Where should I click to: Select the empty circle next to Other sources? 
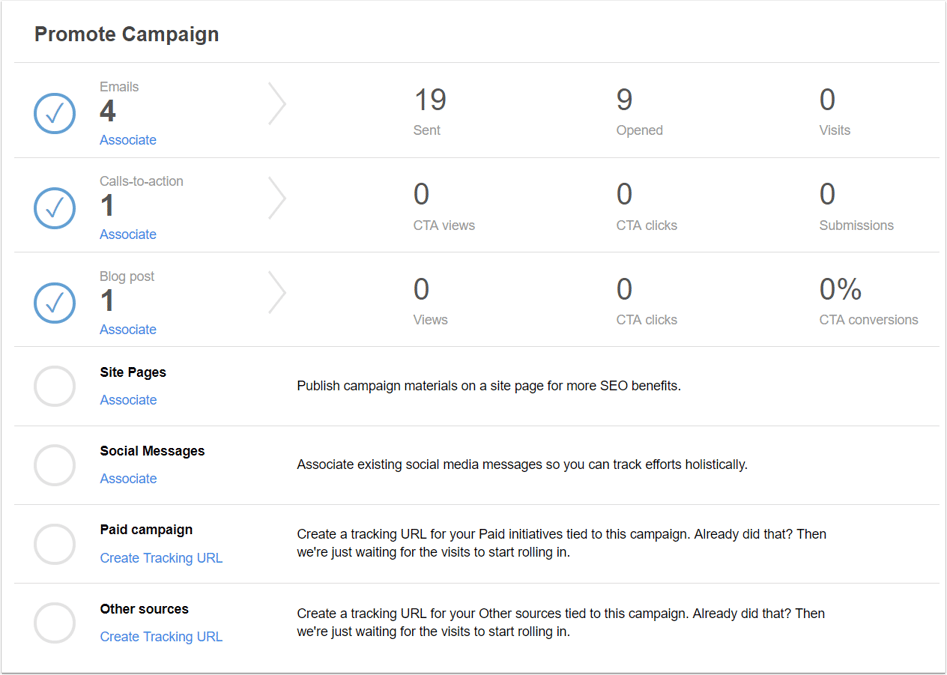click(x=54, y=622)
